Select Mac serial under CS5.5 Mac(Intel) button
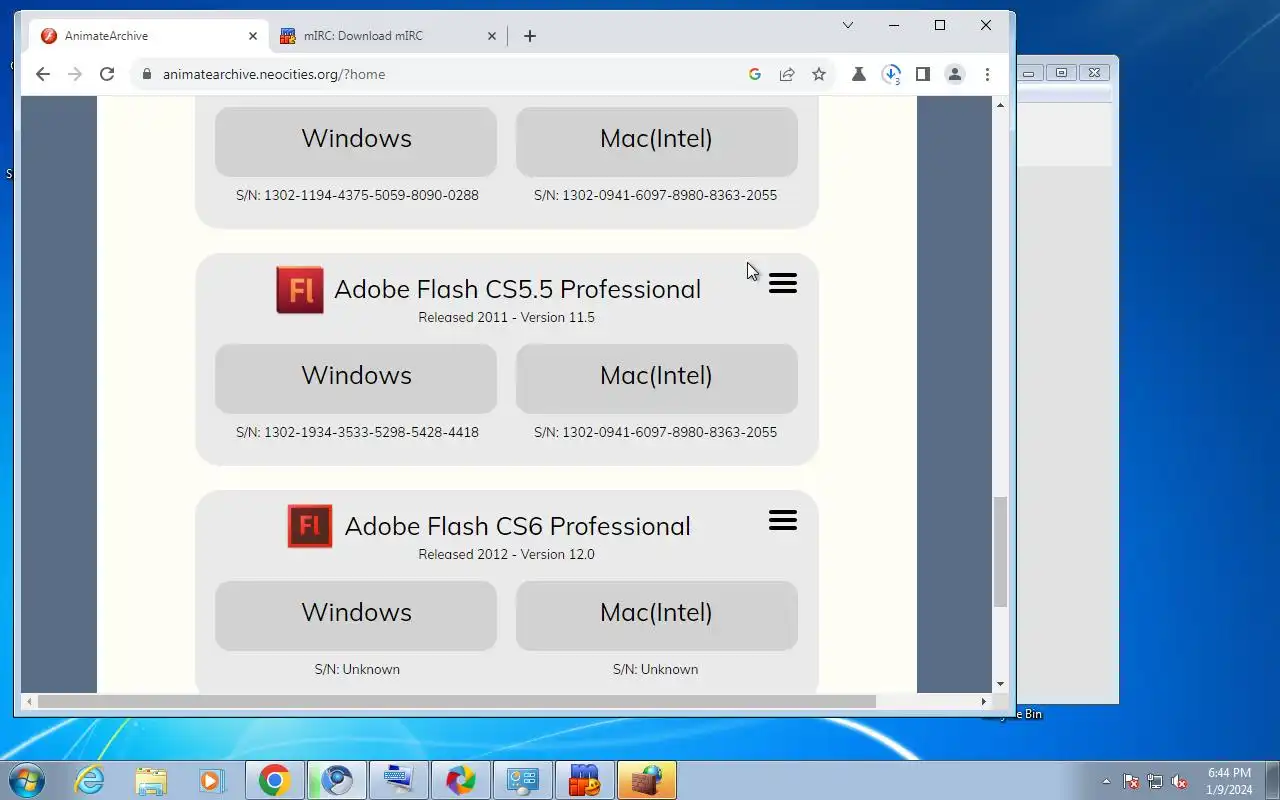This screenshot has width=1280, height=800. [655, 432]
